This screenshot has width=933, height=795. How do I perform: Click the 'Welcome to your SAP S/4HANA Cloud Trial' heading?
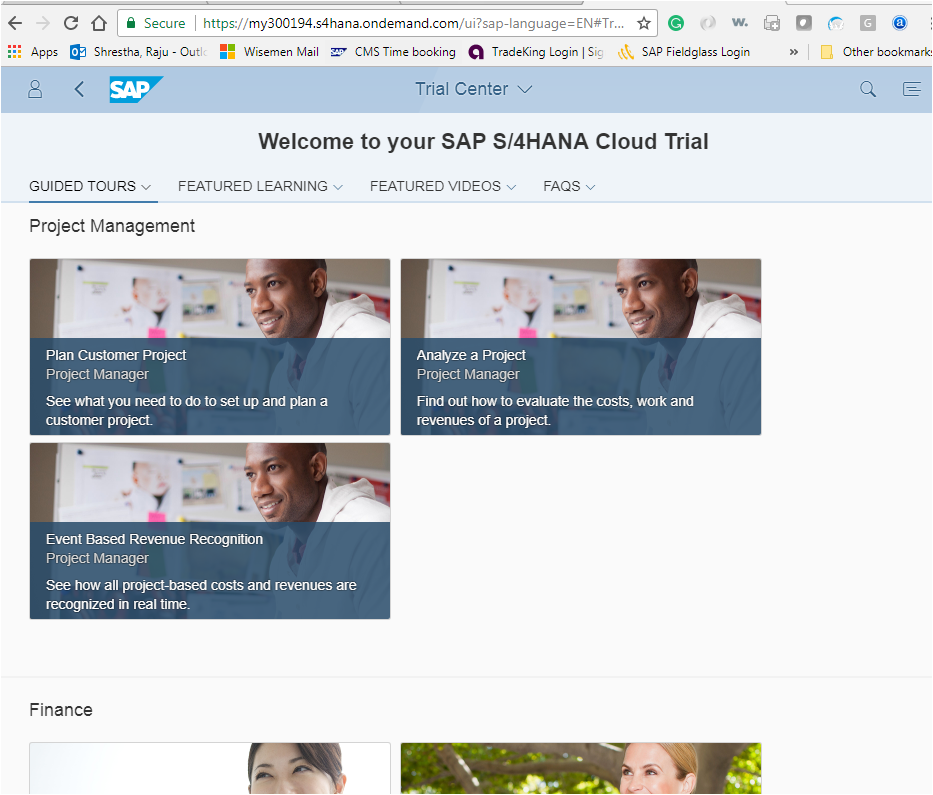click(483, 142)
